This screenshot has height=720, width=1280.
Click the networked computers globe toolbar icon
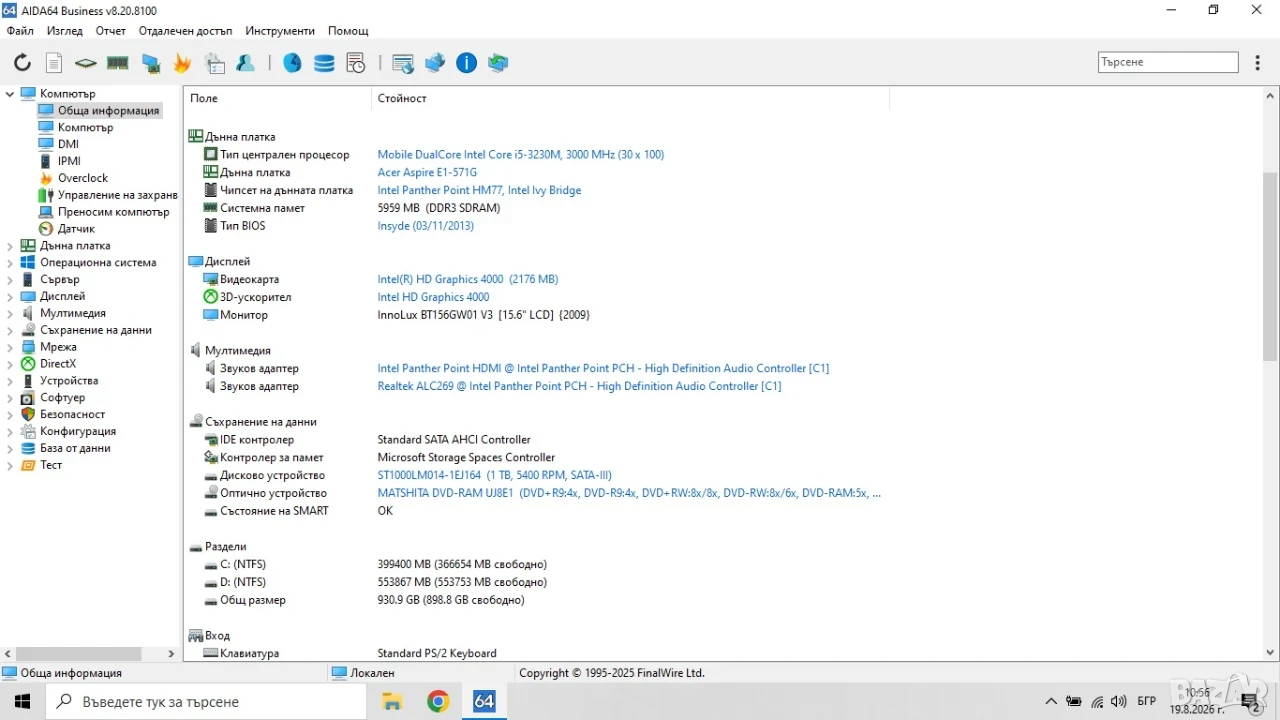(435, 63)
